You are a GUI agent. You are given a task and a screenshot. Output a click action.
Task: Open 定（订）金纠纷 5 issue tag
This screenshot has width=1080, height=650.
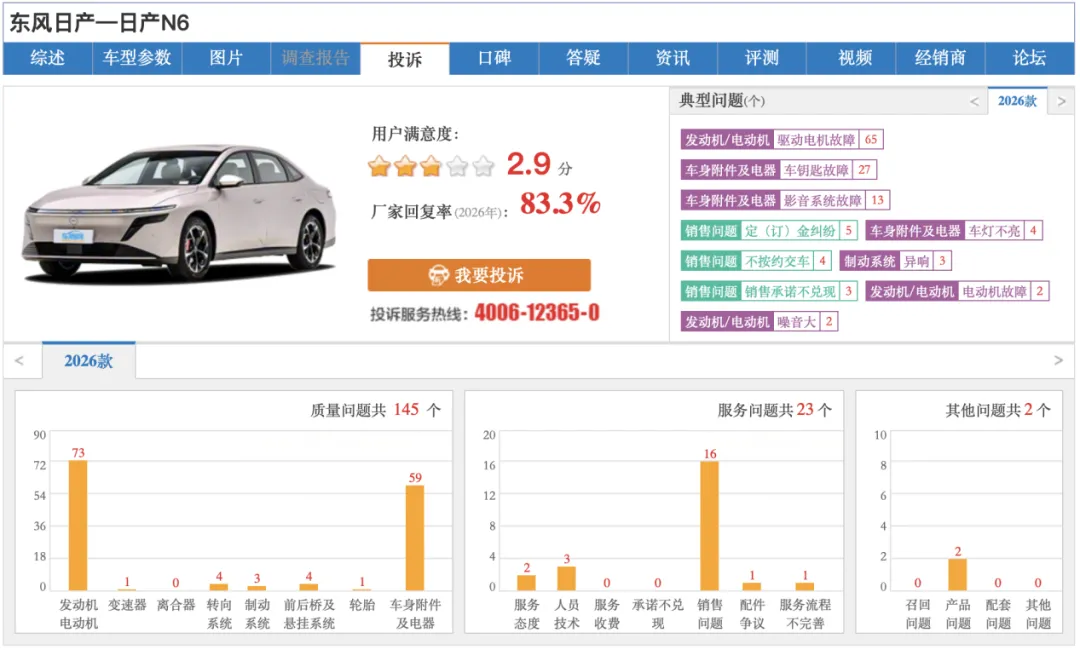(769, 231)
